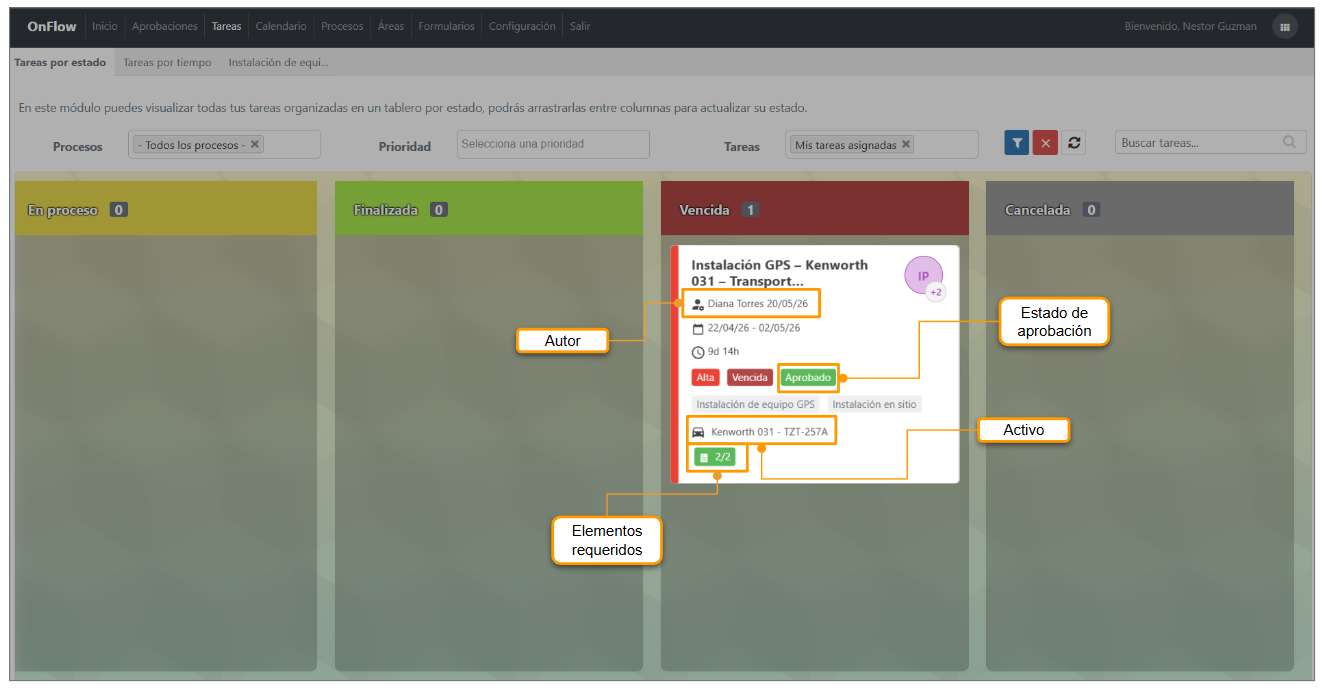
Task: Open the Tareas filter dropdown
Action: tap(882, 144)
